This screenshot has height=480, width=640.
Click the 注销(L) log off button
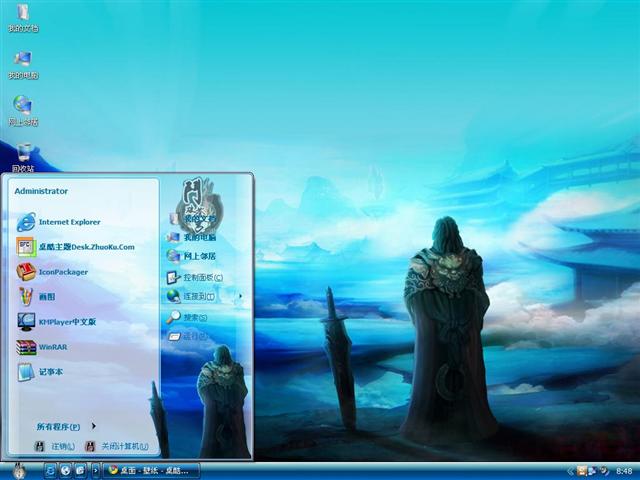55,446
